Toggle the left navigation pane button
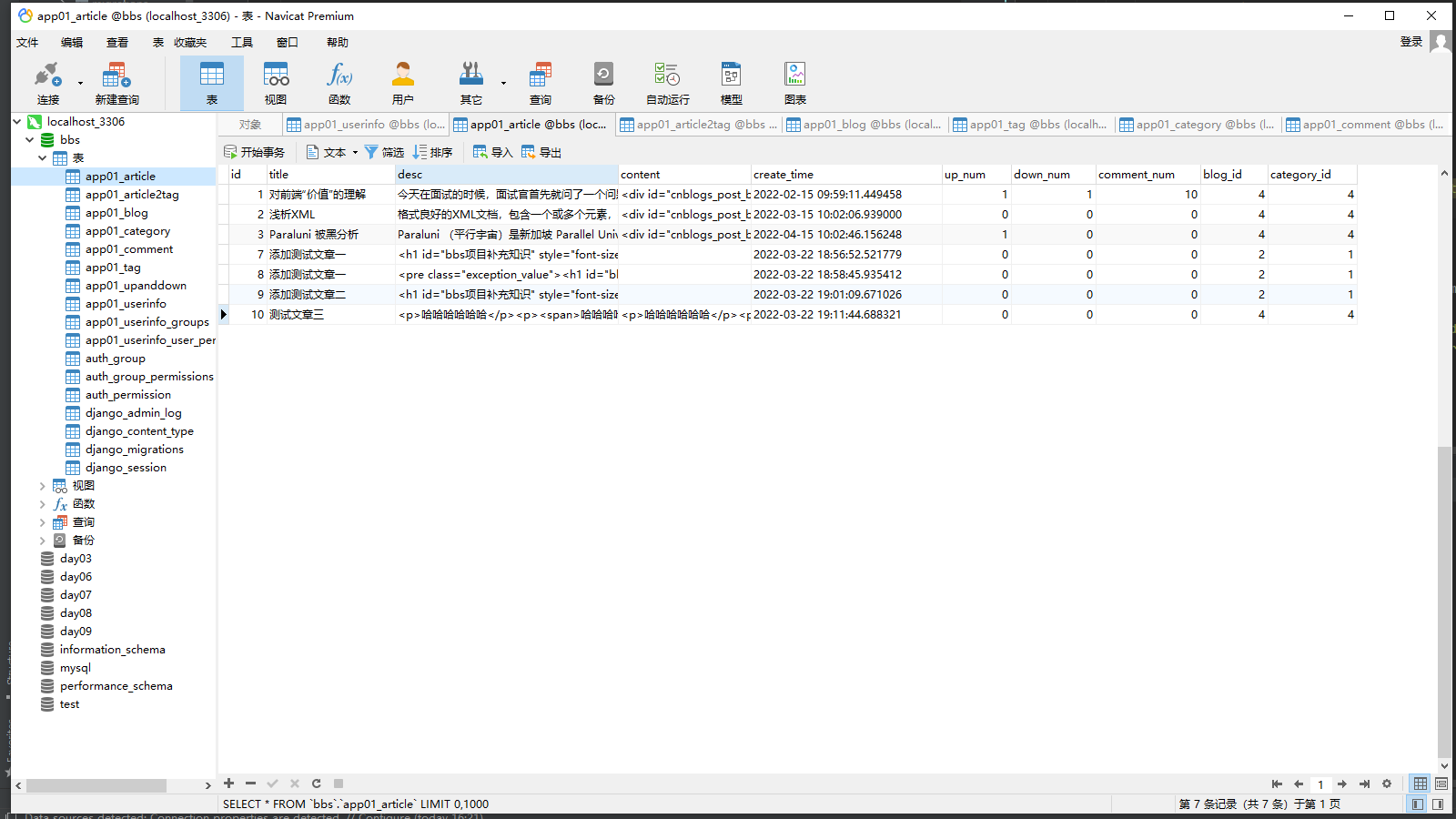The width and height of the screenshot is (1456, 819). click(1418, 804)
